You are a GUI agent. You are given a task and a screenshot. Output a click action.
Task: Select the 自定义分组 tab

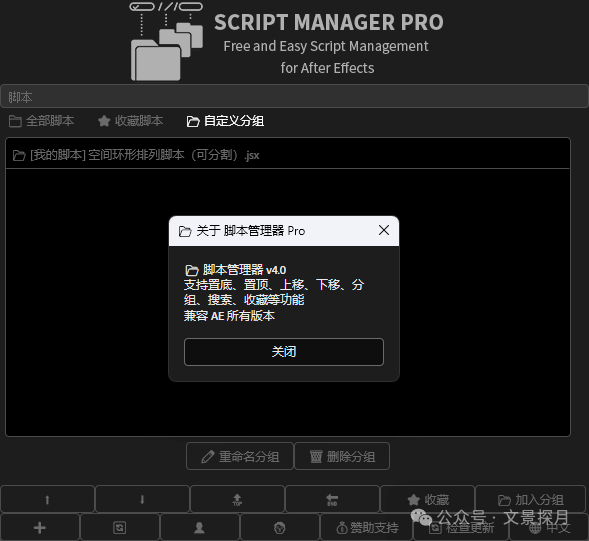click(x=225, y=121)
